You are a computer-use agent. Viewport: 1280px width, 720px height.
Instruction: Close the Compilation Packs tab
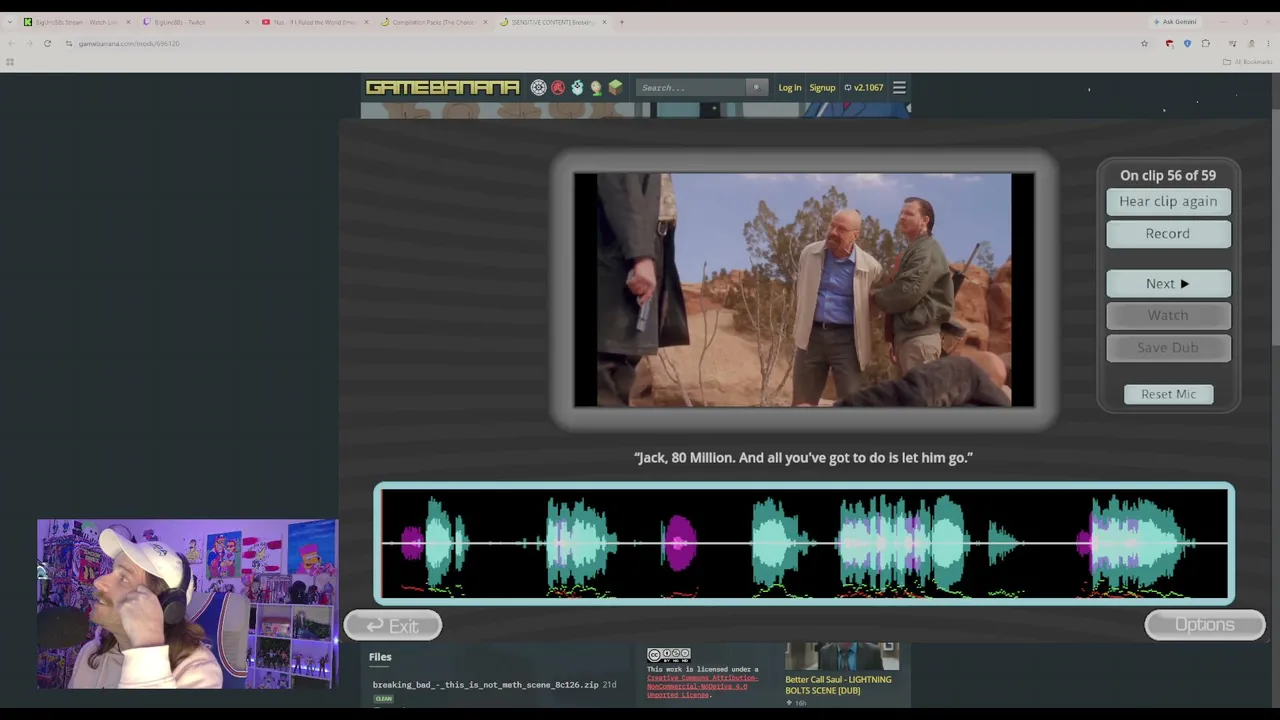pos(485,22)
